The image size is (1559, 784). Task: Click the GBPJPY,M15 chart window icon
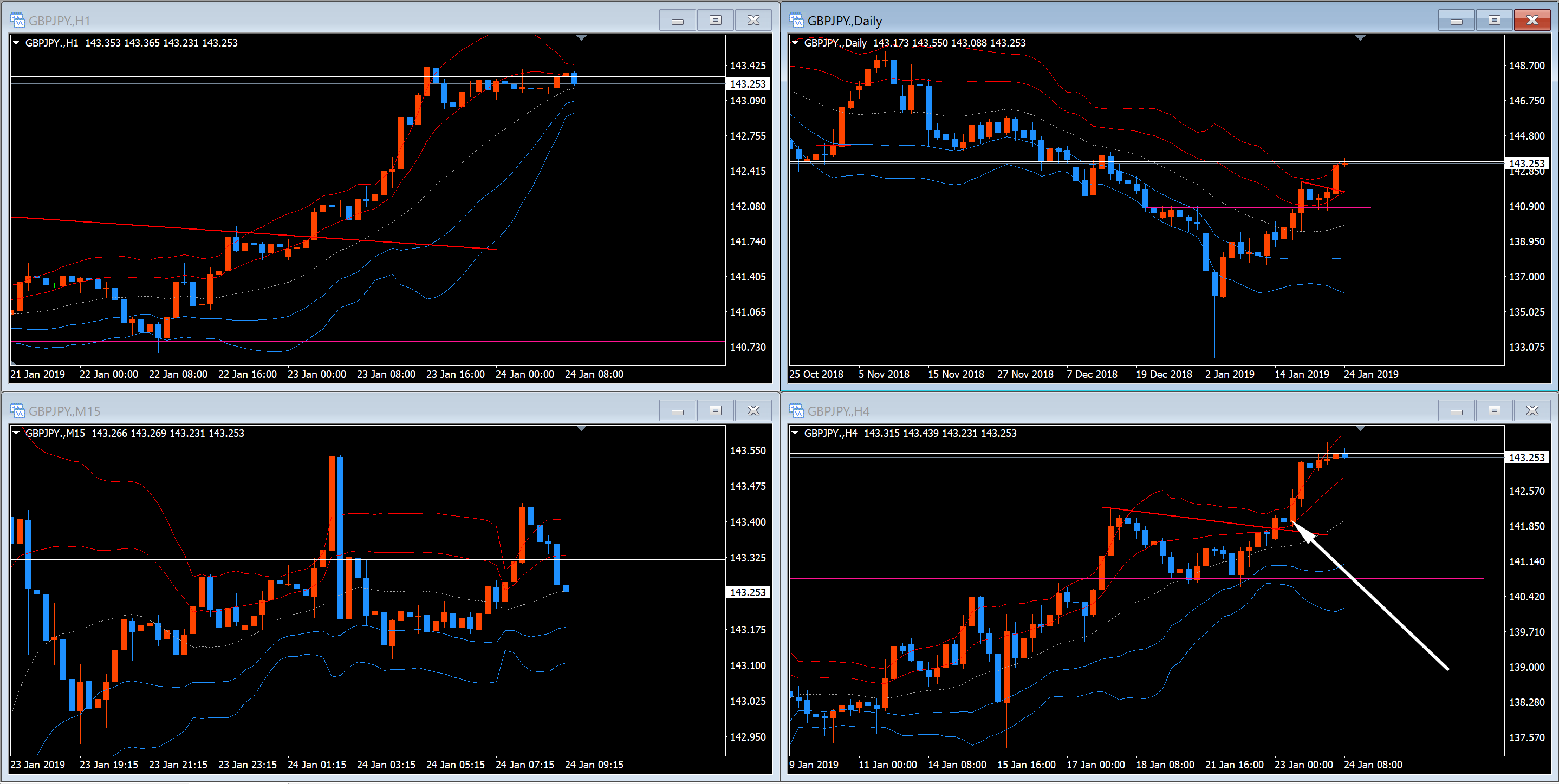point(17,411)
